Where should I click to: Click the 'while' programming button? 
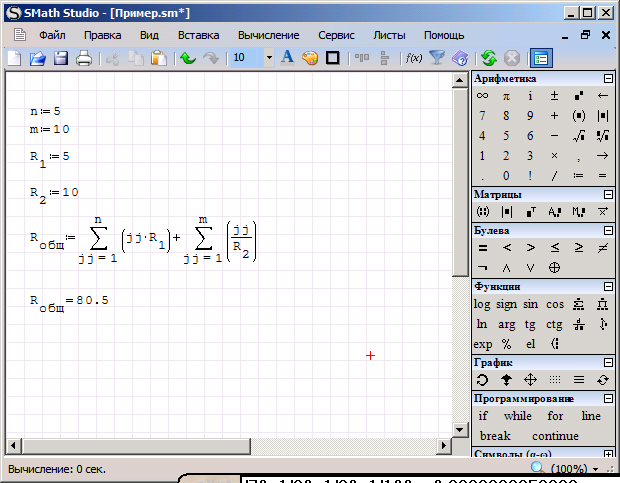click(518, 416)
